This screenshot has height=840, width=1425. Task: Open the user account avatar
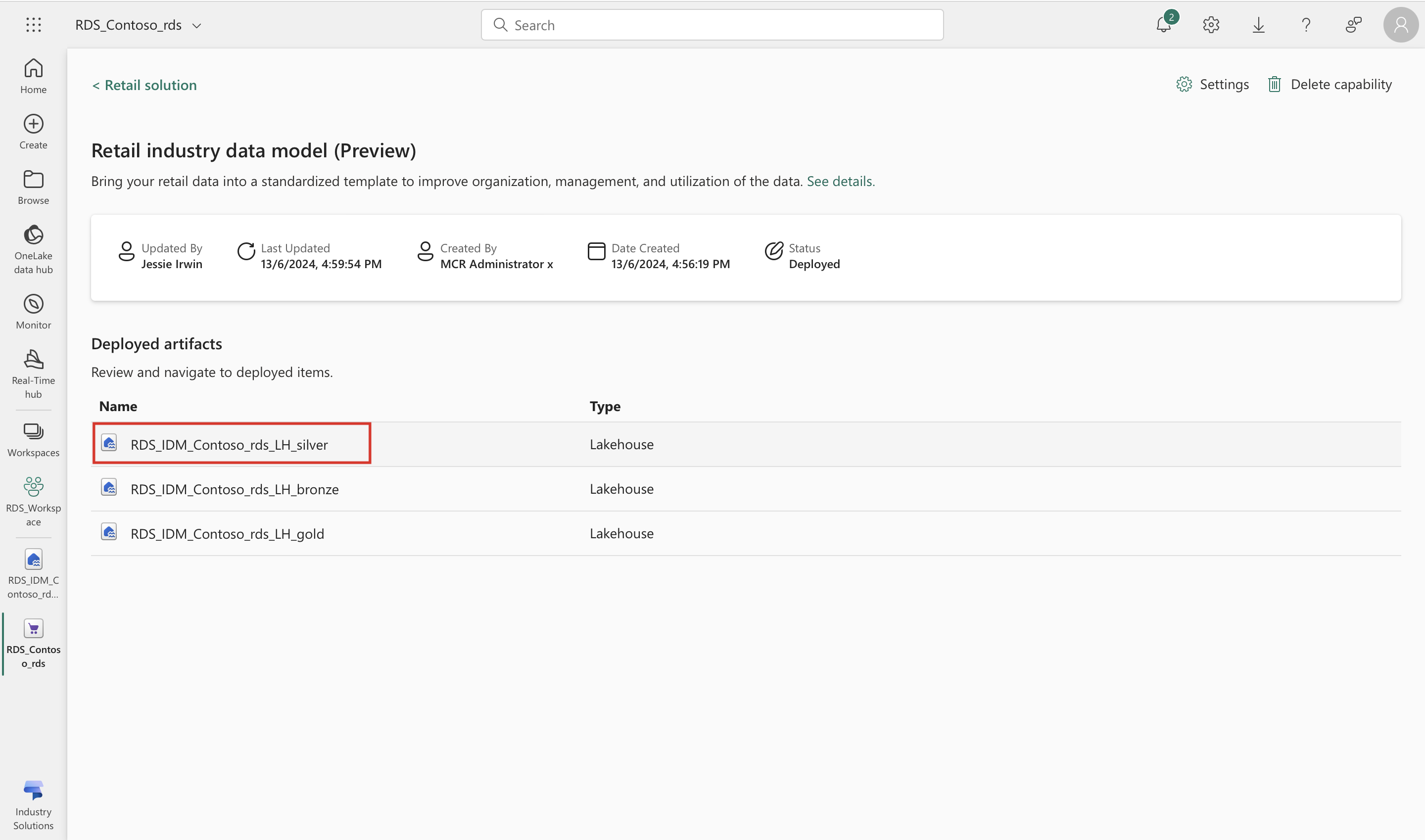pos(1401,25)
